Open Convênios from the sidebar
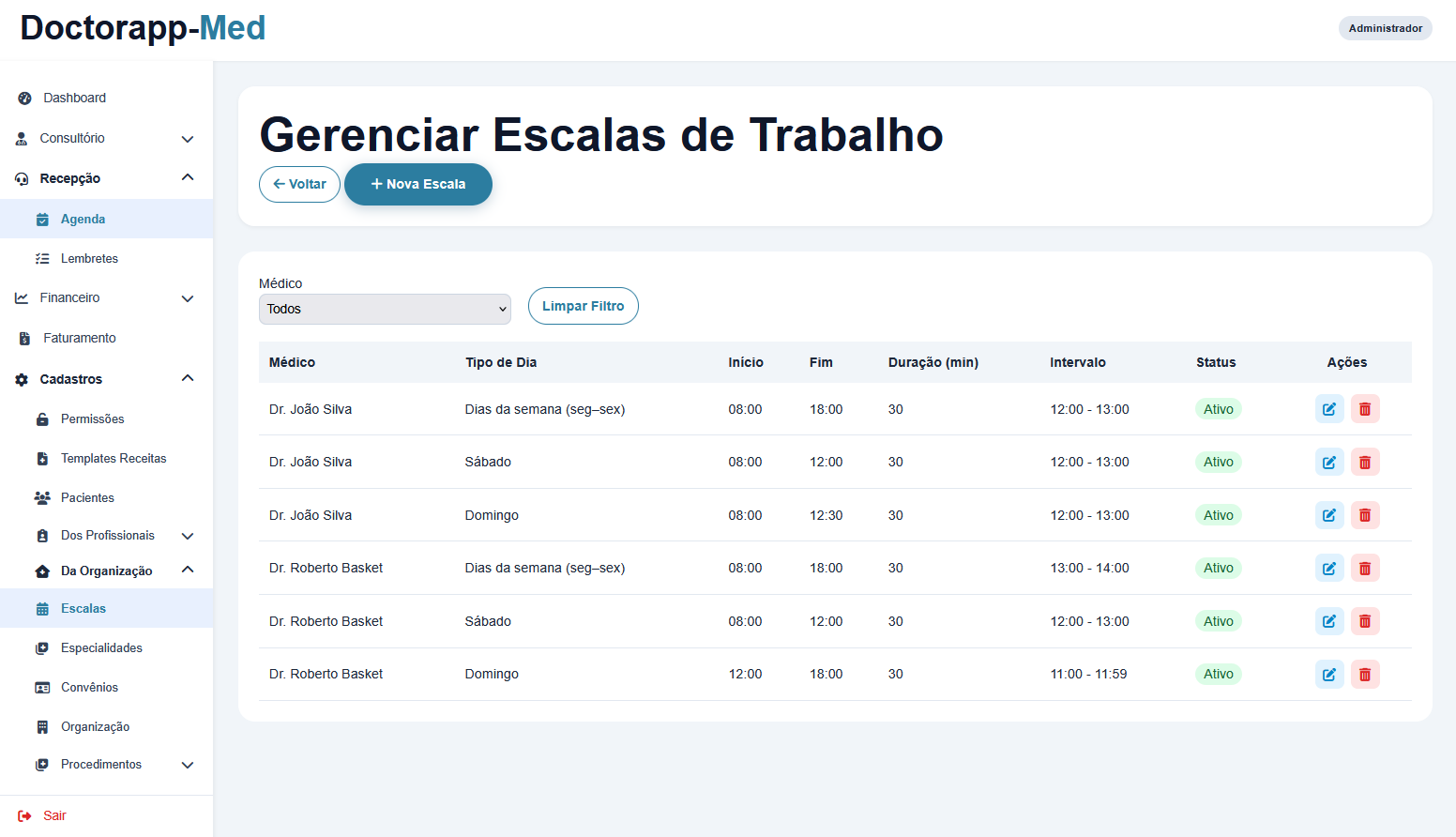Screen dimensions: 1456x837 coord(106,687)
